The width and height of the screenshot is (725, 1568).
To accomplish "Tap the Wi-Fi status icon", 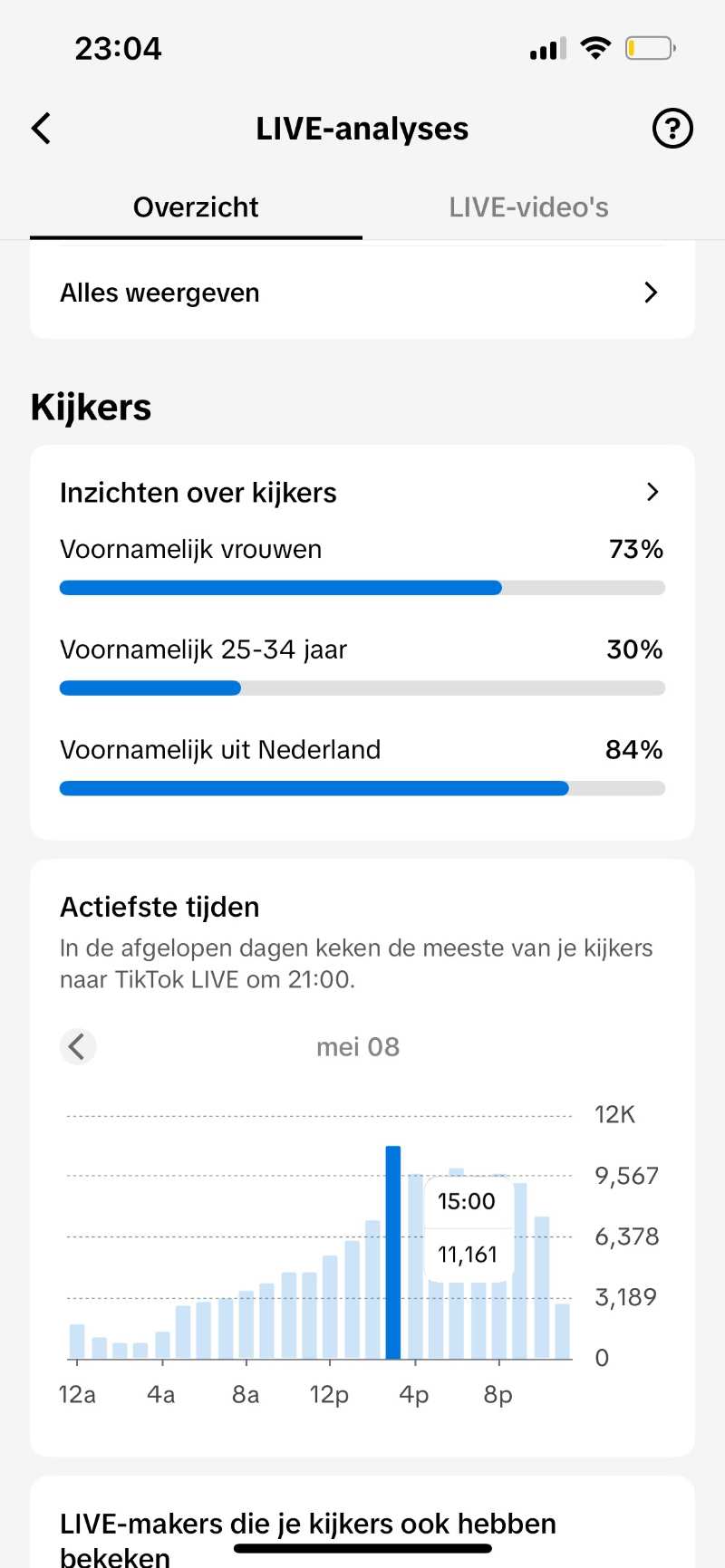I will click(x=595, y=48).
